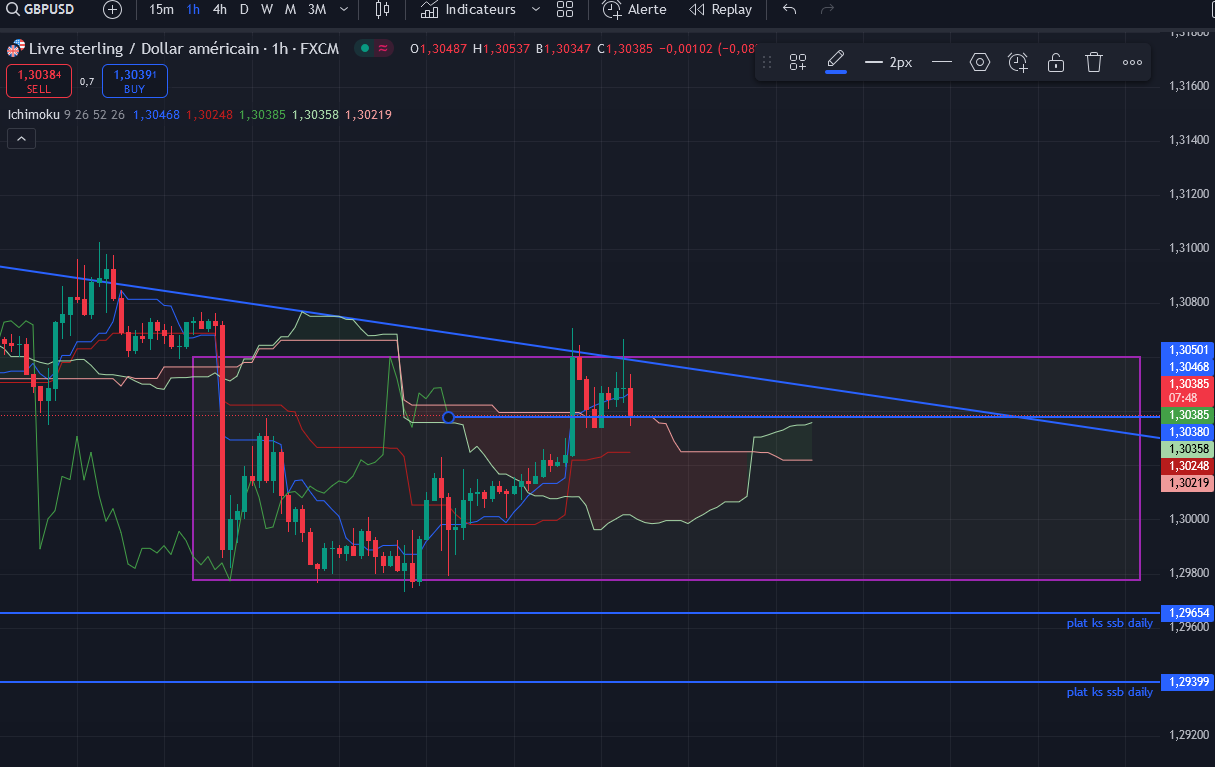This screenshot has width=1215, height=767.
Task: Open the drawing settings hexagon icon
Action: 980,62
